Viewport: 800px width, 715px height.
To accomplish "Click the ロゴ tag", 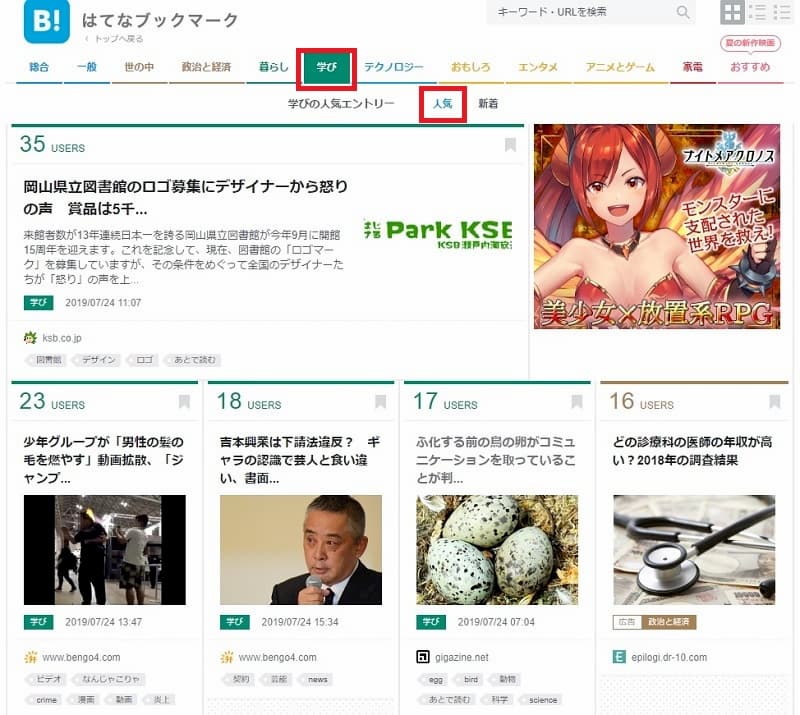I will pyautogui.click(x=143, y=360).
